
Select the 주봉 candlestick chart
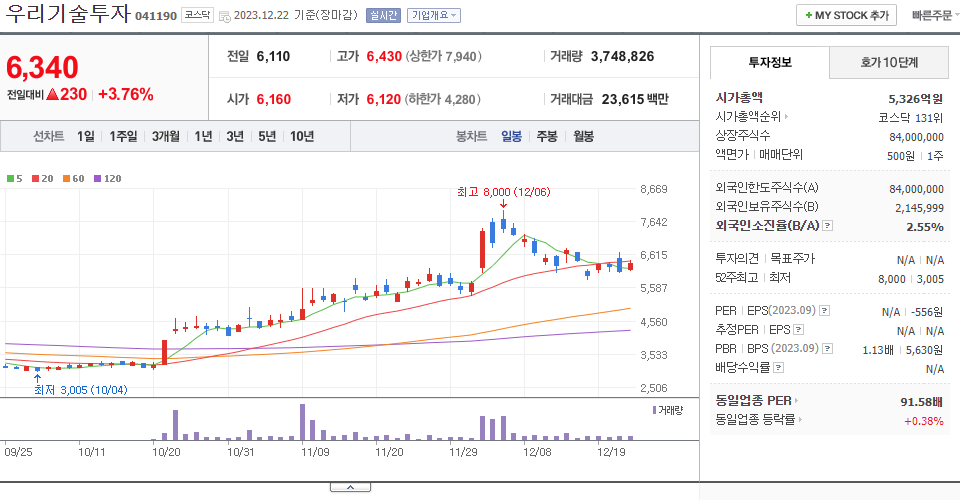tap(547, 136)
